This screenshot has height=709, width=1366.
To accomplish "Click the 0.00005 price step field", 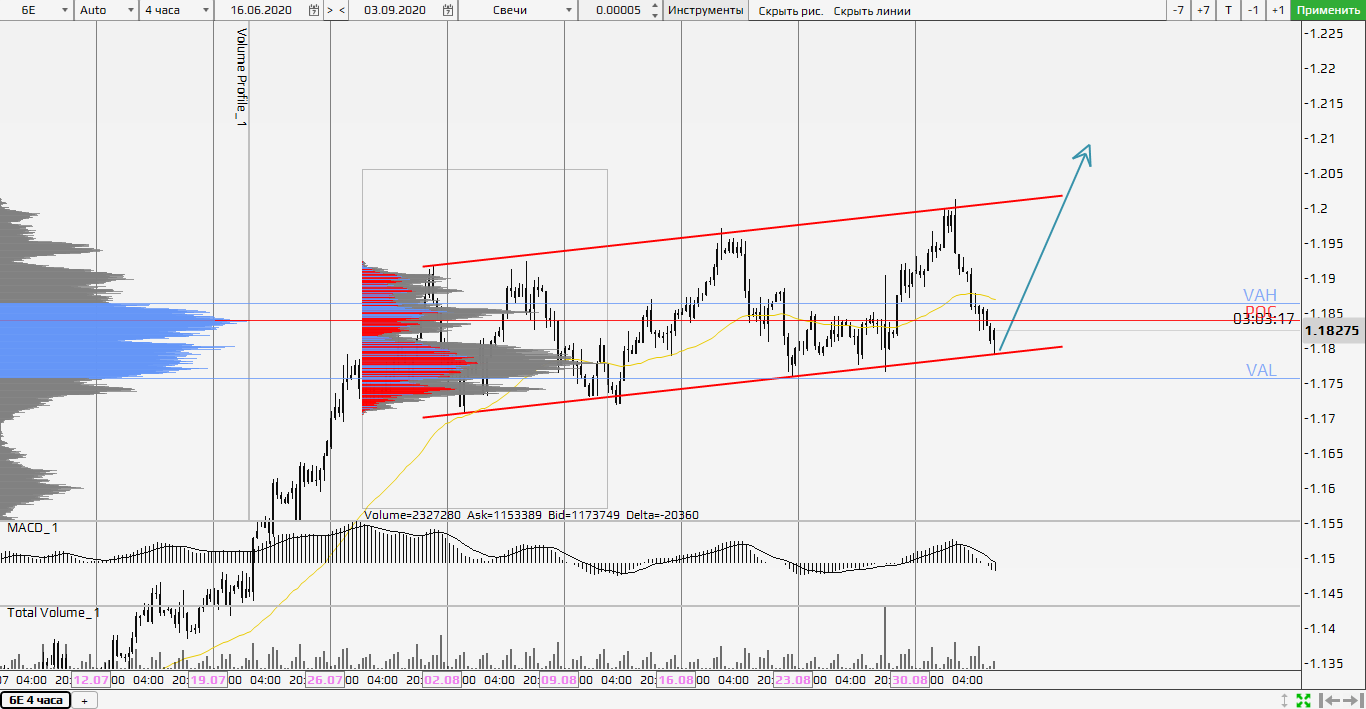I will (618, 10).
